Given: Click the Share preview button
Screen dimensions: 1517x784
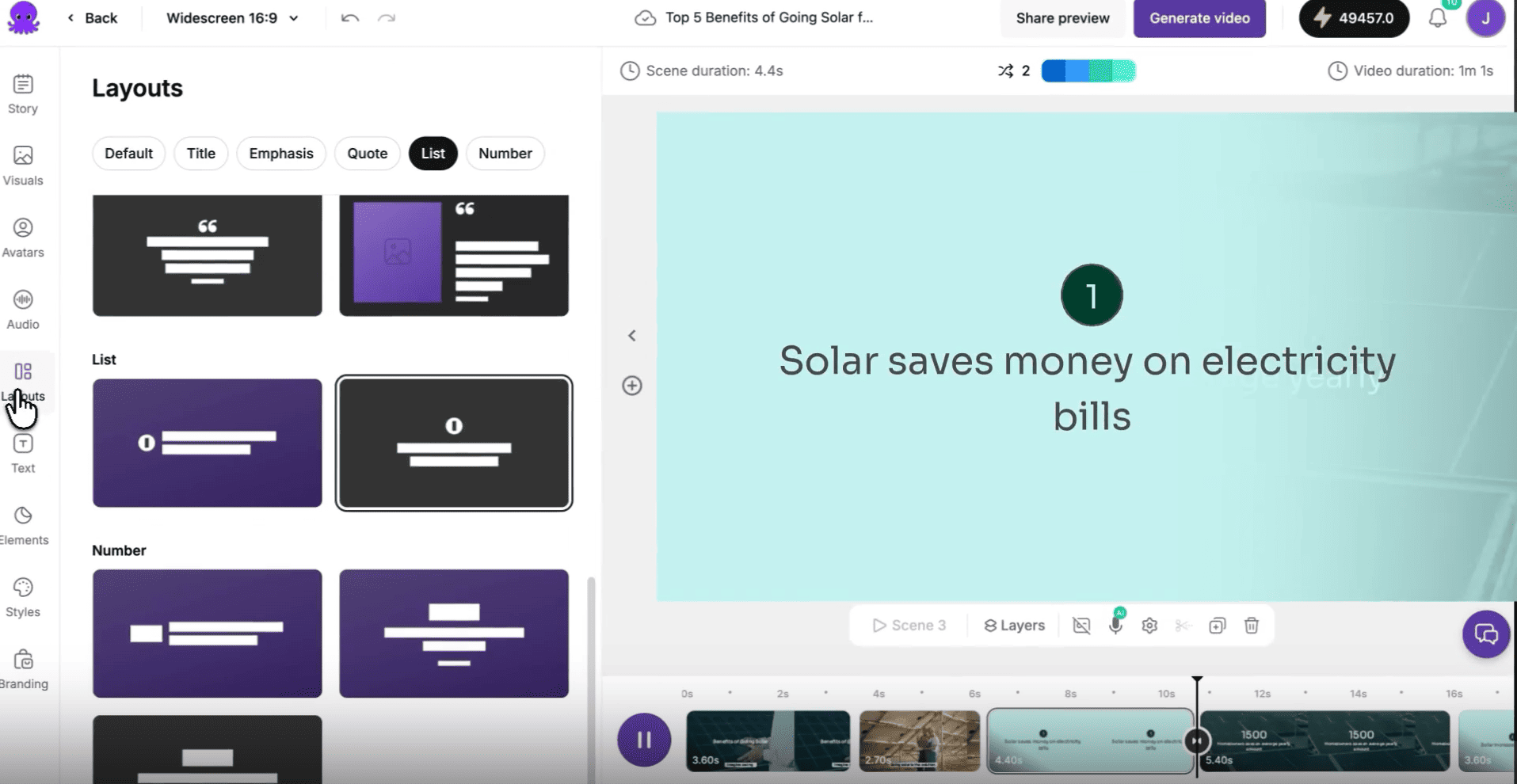Looking at the screenshot, I should click(1062, 18).
